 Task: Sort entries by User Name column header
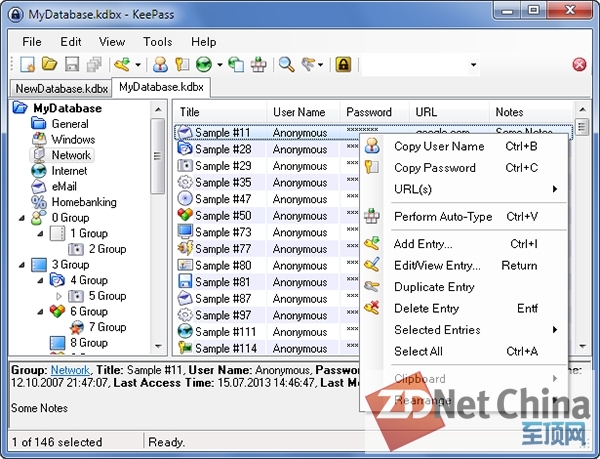[303, 112]
